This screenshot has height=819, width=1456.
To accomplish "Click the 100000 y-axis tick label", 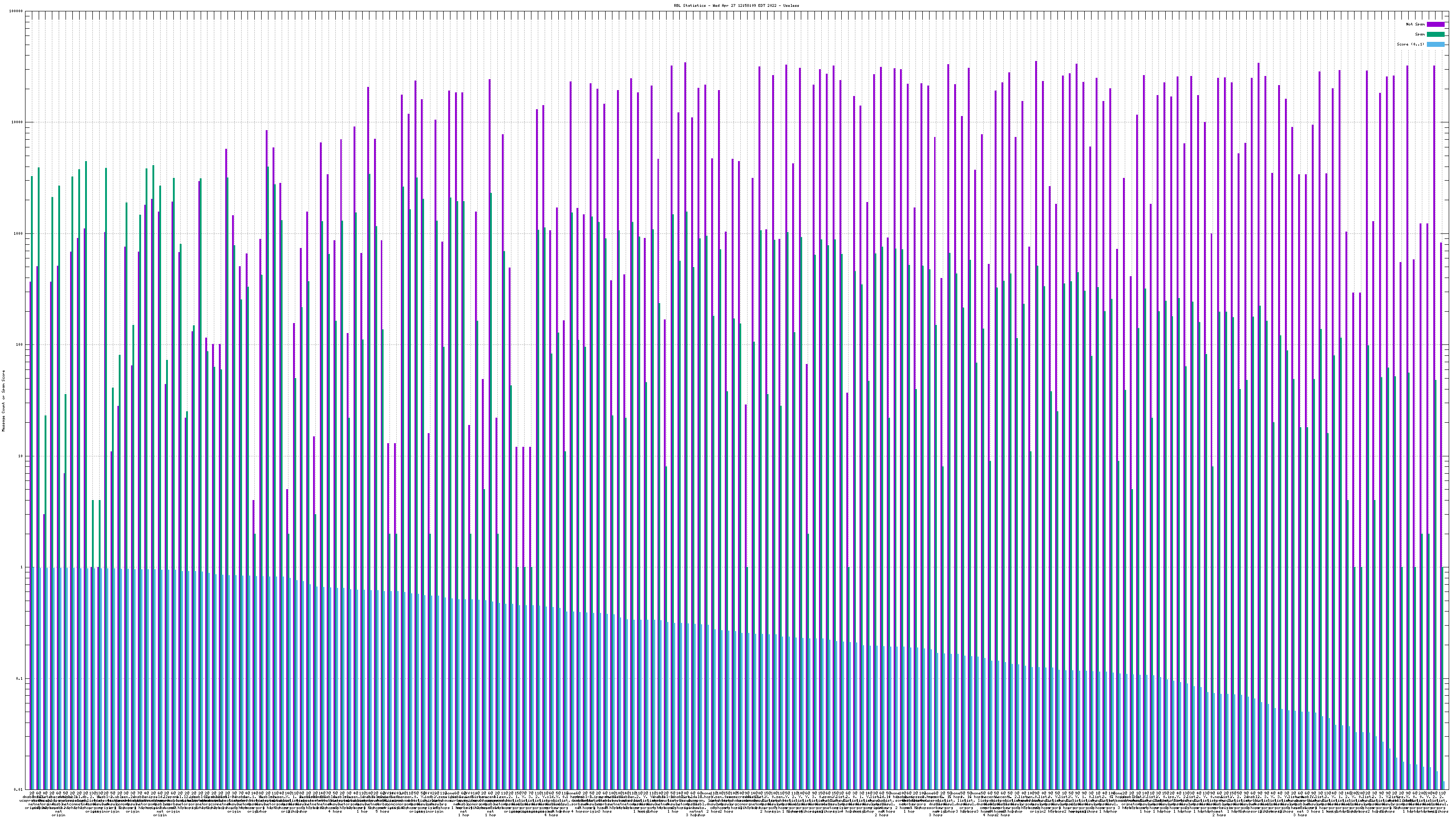I will pyautogui.click(x=16, y=11).
